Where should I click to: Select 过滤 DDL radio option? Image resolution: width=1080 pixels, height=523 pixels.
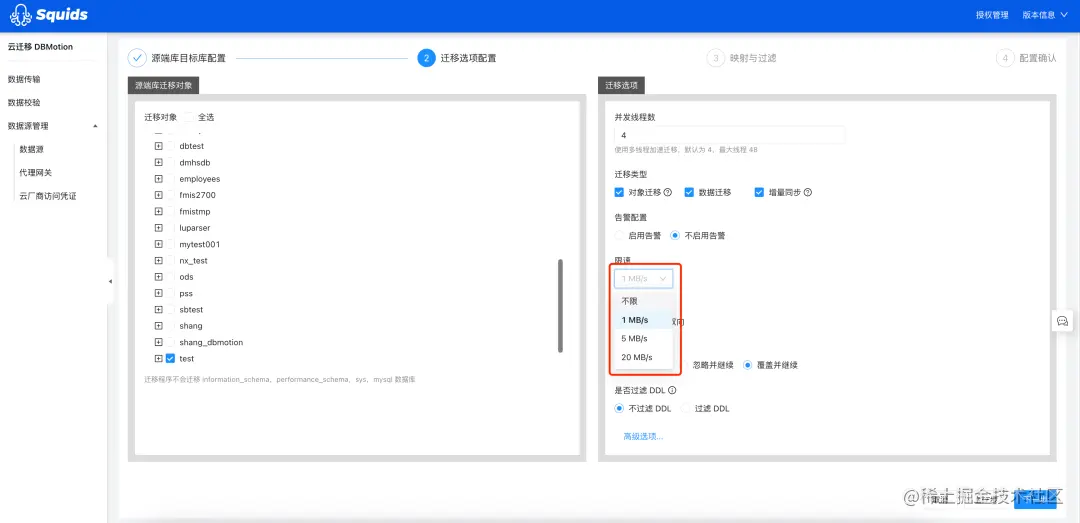[685, 408]
